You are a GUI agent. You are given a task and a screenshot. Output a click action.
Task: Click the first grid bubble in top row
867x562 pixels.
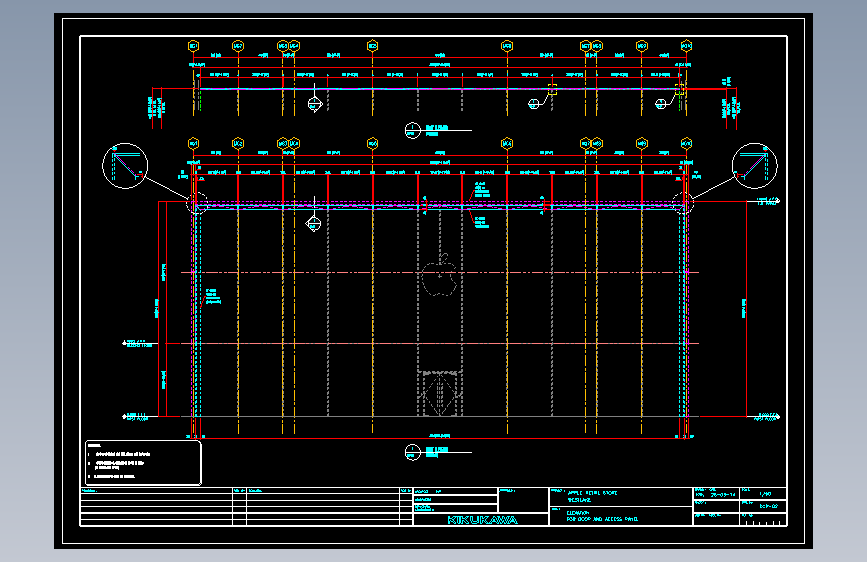click(194, 46)
